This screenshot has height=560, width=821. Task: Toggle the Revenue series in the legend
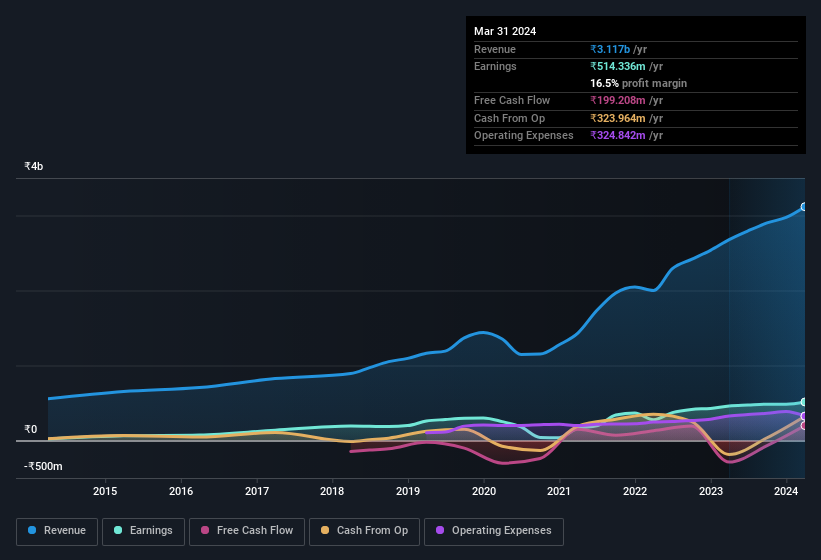tap(57, 531)
